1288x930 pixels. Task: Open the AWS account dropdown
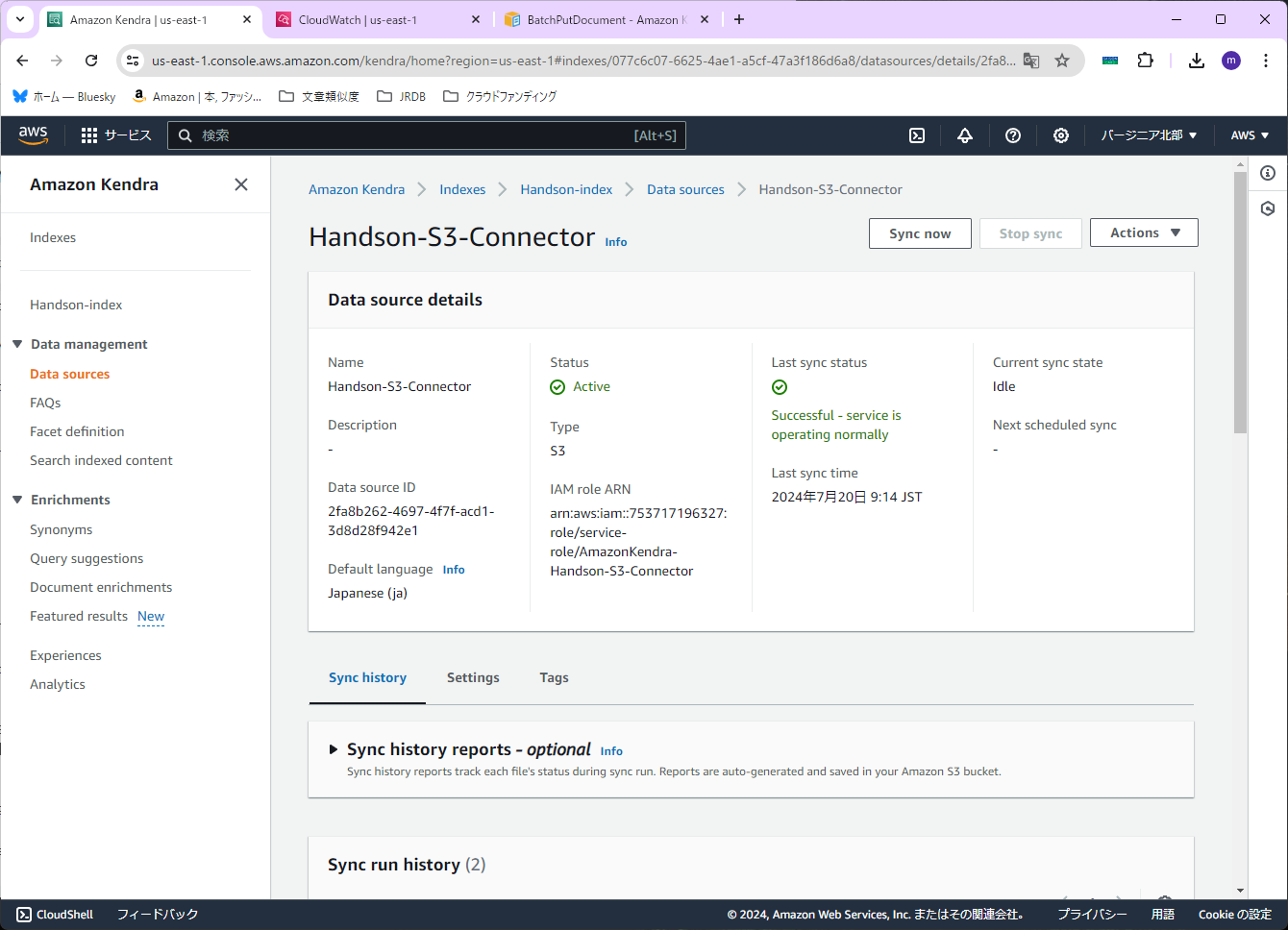pos(1250,135)
